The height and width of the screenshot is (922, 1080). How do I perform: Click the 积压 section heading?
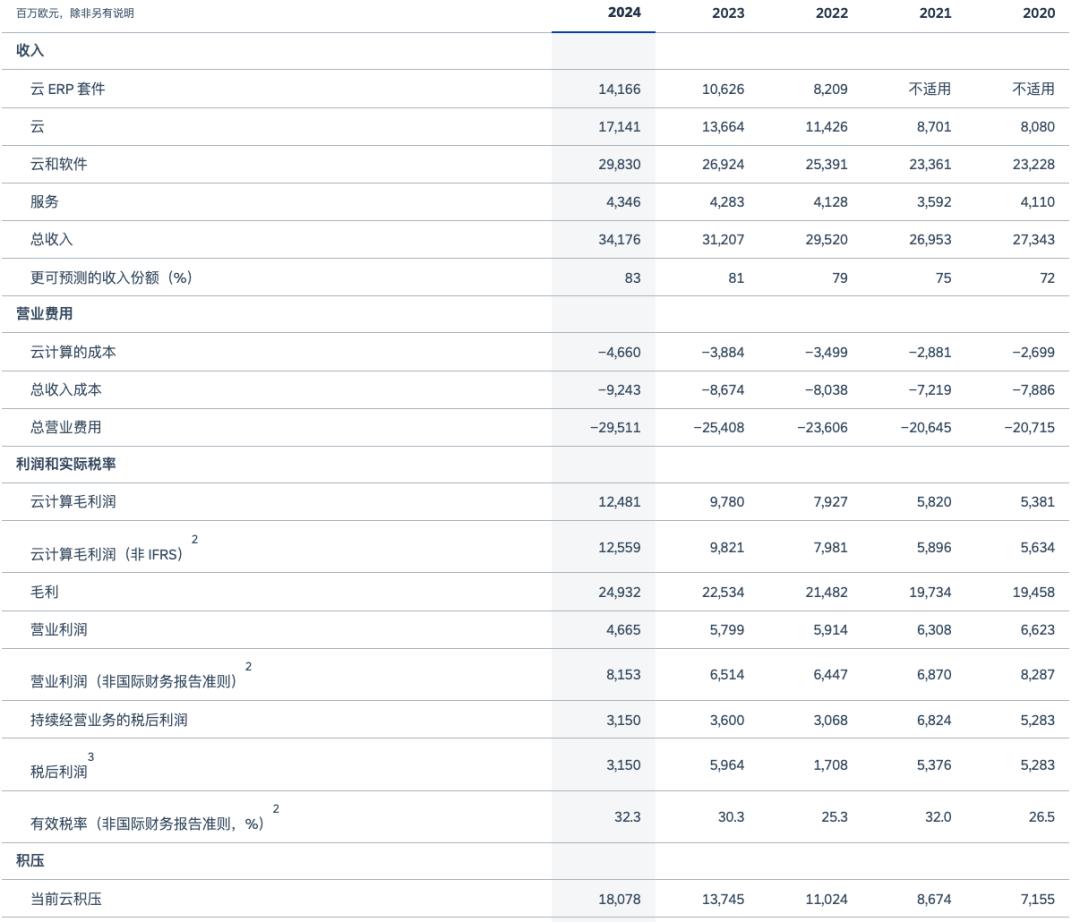30,861
